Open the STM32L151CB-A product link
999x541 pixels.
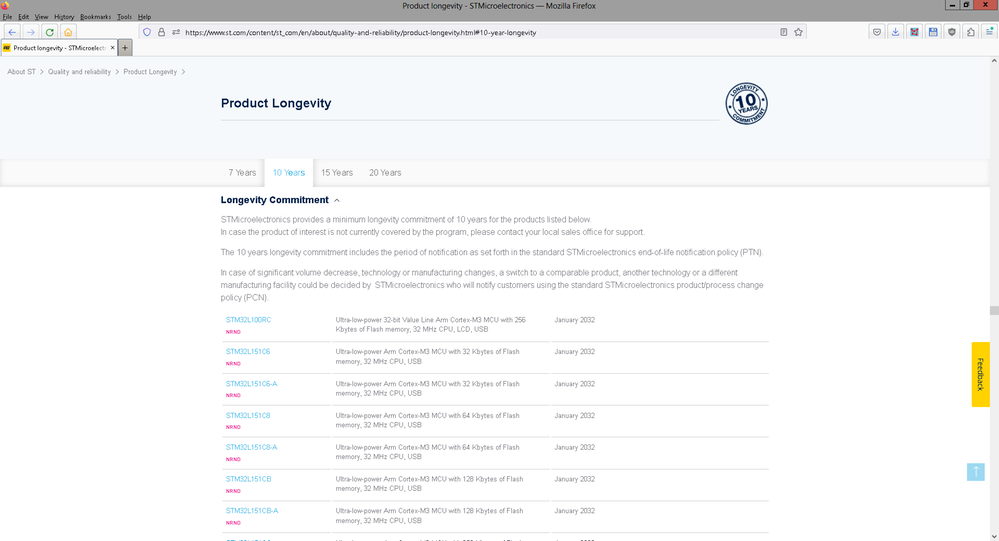pos(252,511)
